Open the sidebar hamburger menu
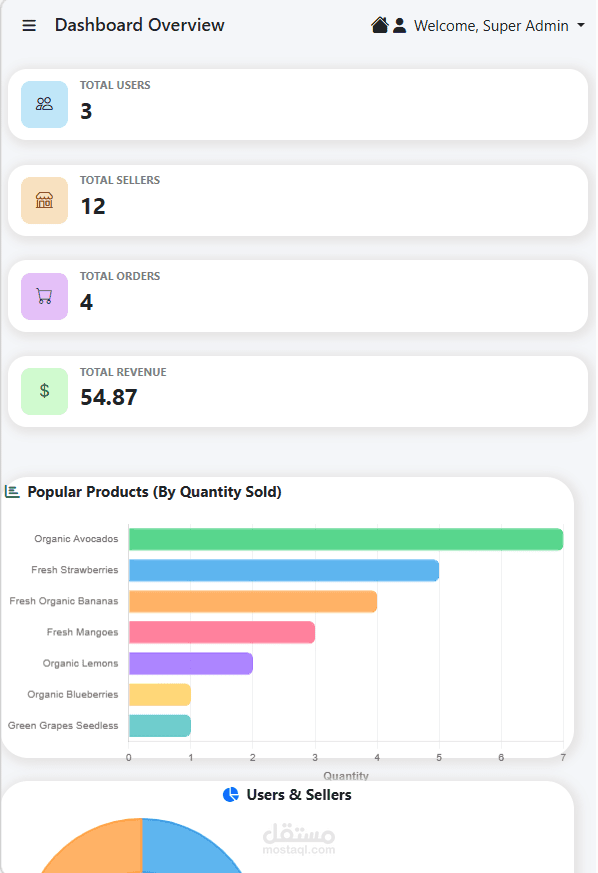Viewport: 598px width, 873px height. click(29, 26)
